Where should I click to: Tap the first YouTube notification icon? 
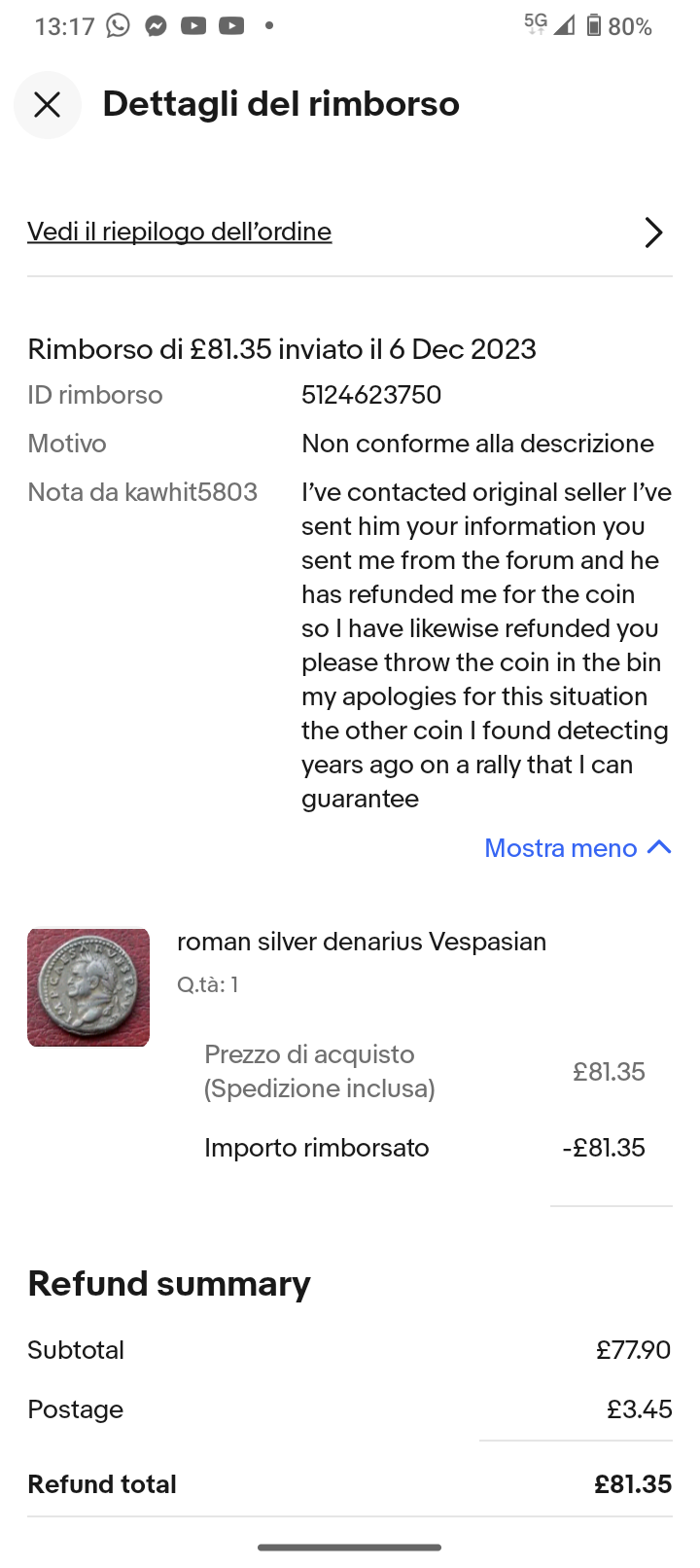point(193,26)
